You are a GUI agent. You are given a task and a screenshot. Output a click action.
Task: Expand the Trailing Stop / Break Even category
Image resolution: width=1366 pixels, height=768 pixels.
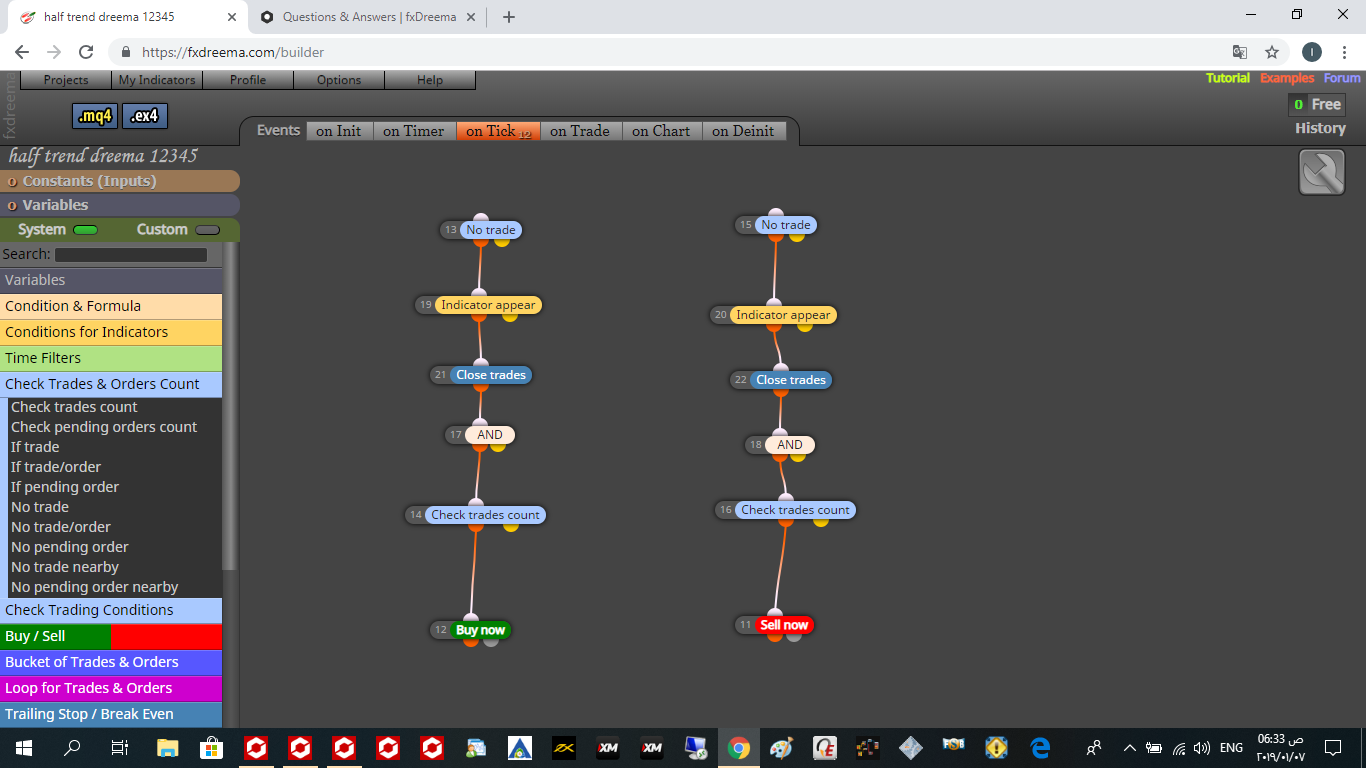coord(111,714)
